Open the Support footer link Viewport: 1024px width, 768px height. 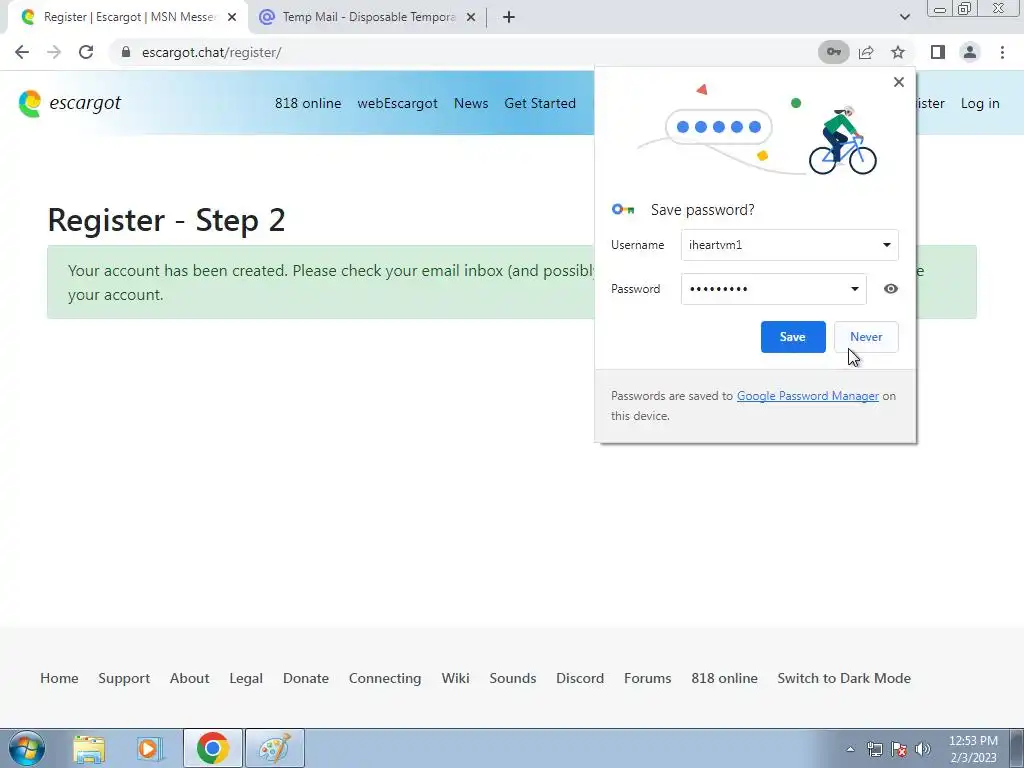tap(124, 678)
